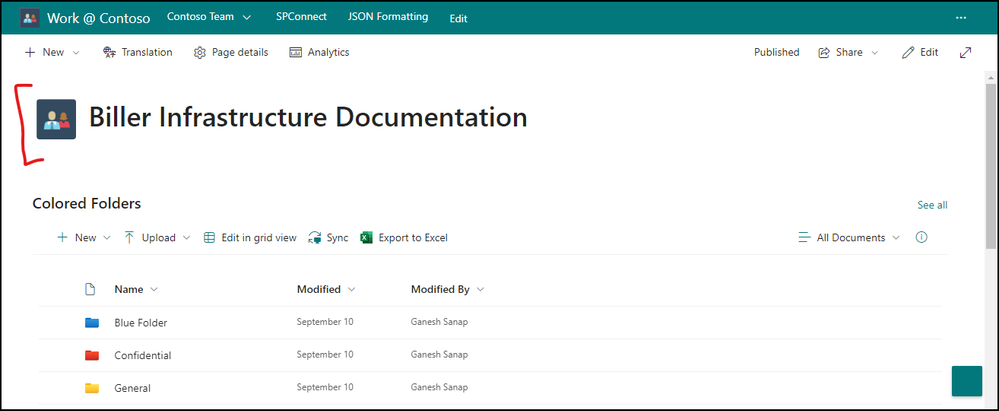This screenshot has height=411, width=999.
Task: Expand the Upload dropdown chevron
Action: pyautogui.click(x=186, y=238)
